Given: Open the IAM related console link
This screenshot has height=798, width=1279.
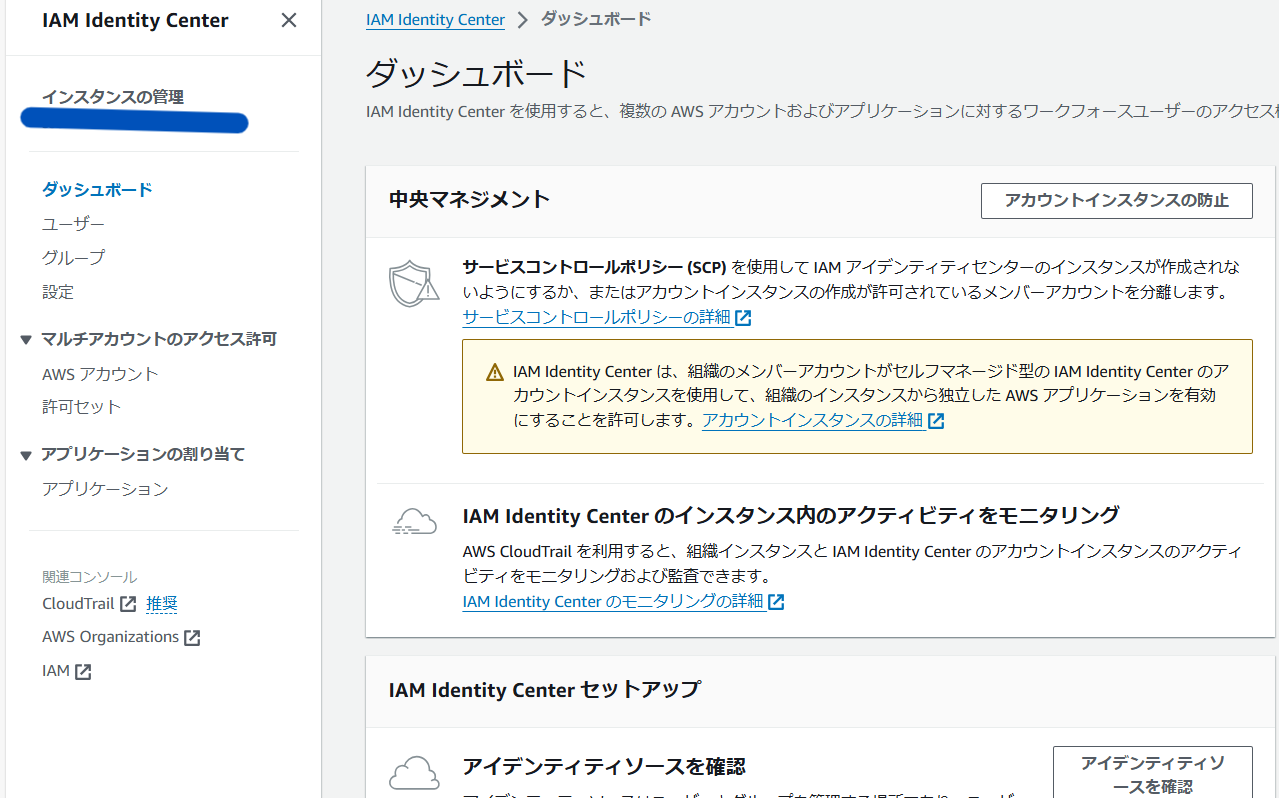Looking at the screenshot, I should pos(56,671).
